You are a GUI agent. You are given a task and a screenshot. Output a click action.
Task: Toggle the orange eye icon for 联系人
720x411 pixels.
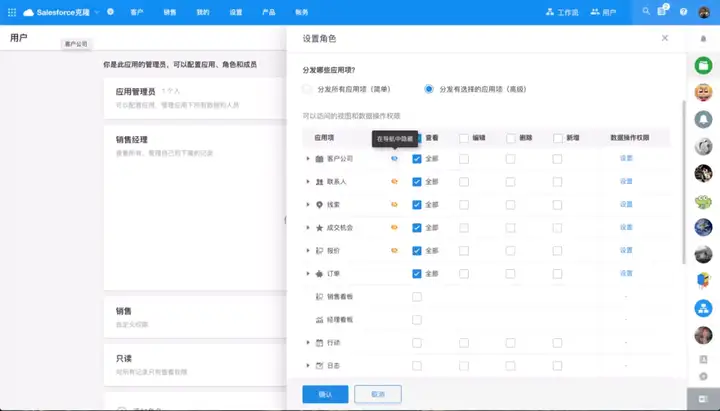394,181
